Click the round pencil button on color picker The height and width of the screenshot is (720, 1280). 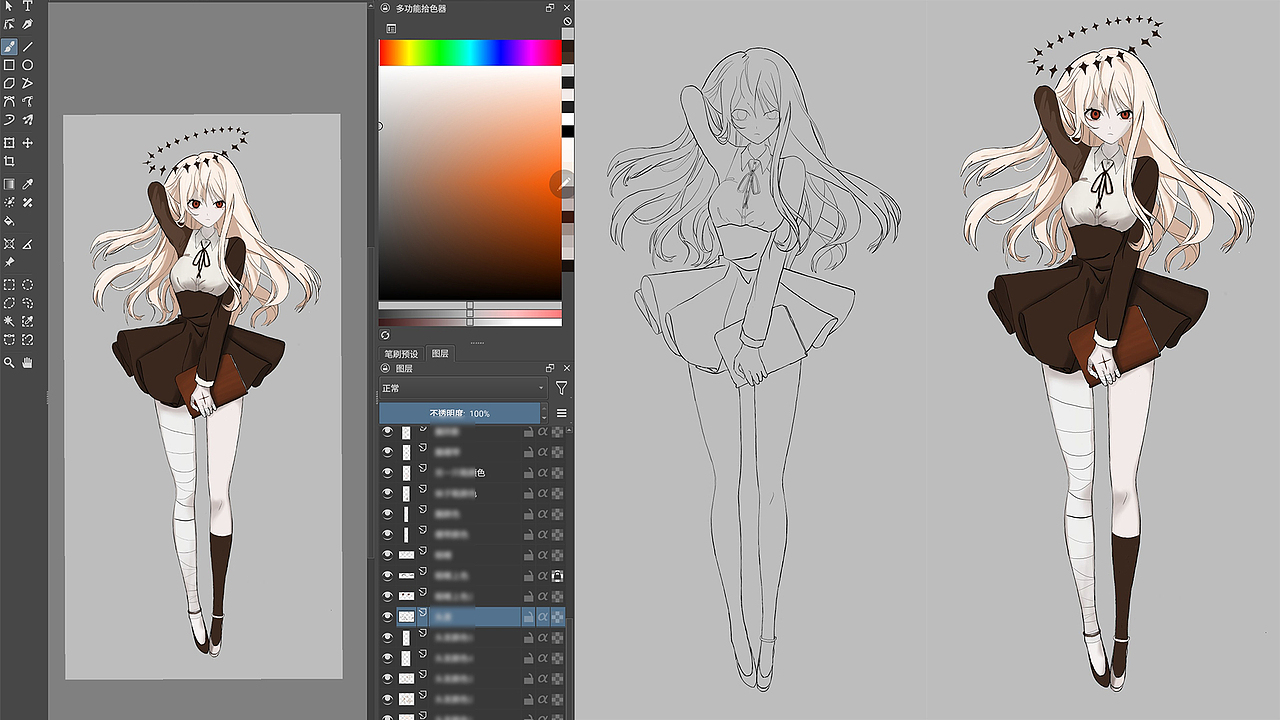(562, 183)
